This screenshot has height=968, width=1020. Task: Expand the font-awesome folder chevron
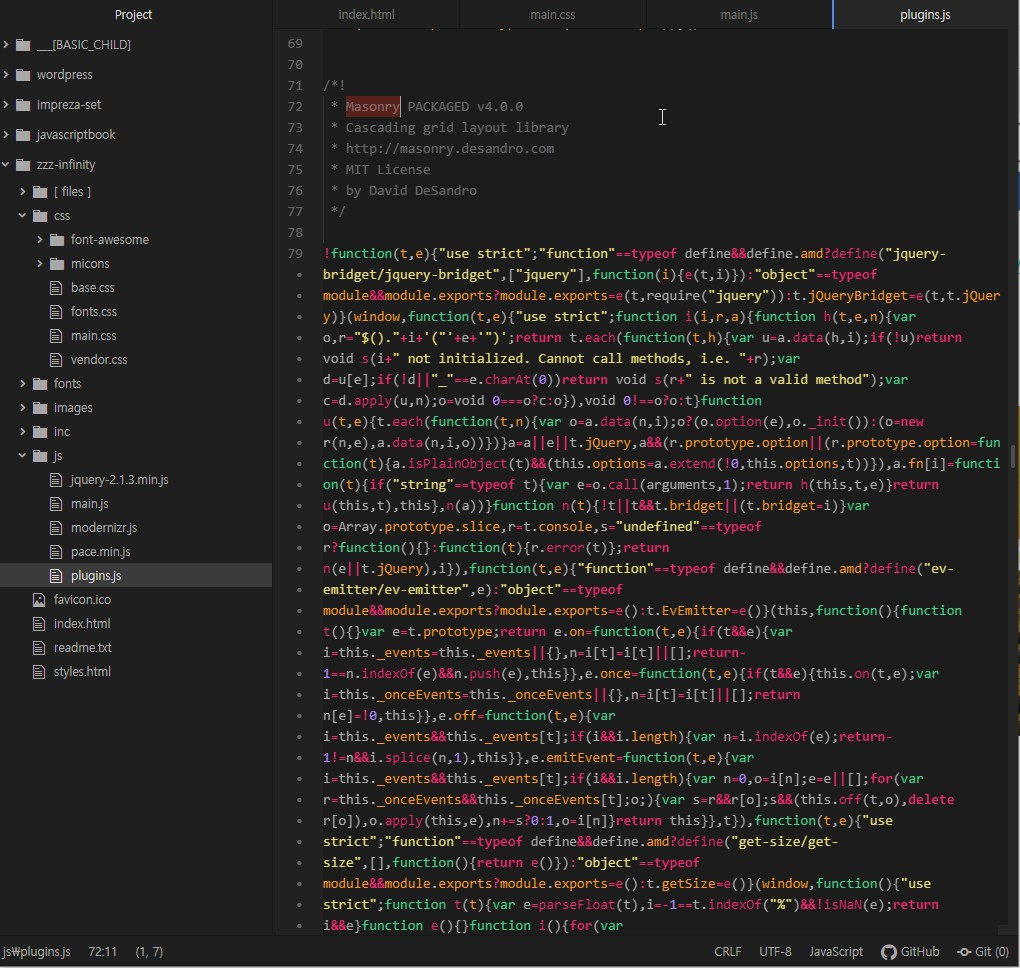[40, 239]
